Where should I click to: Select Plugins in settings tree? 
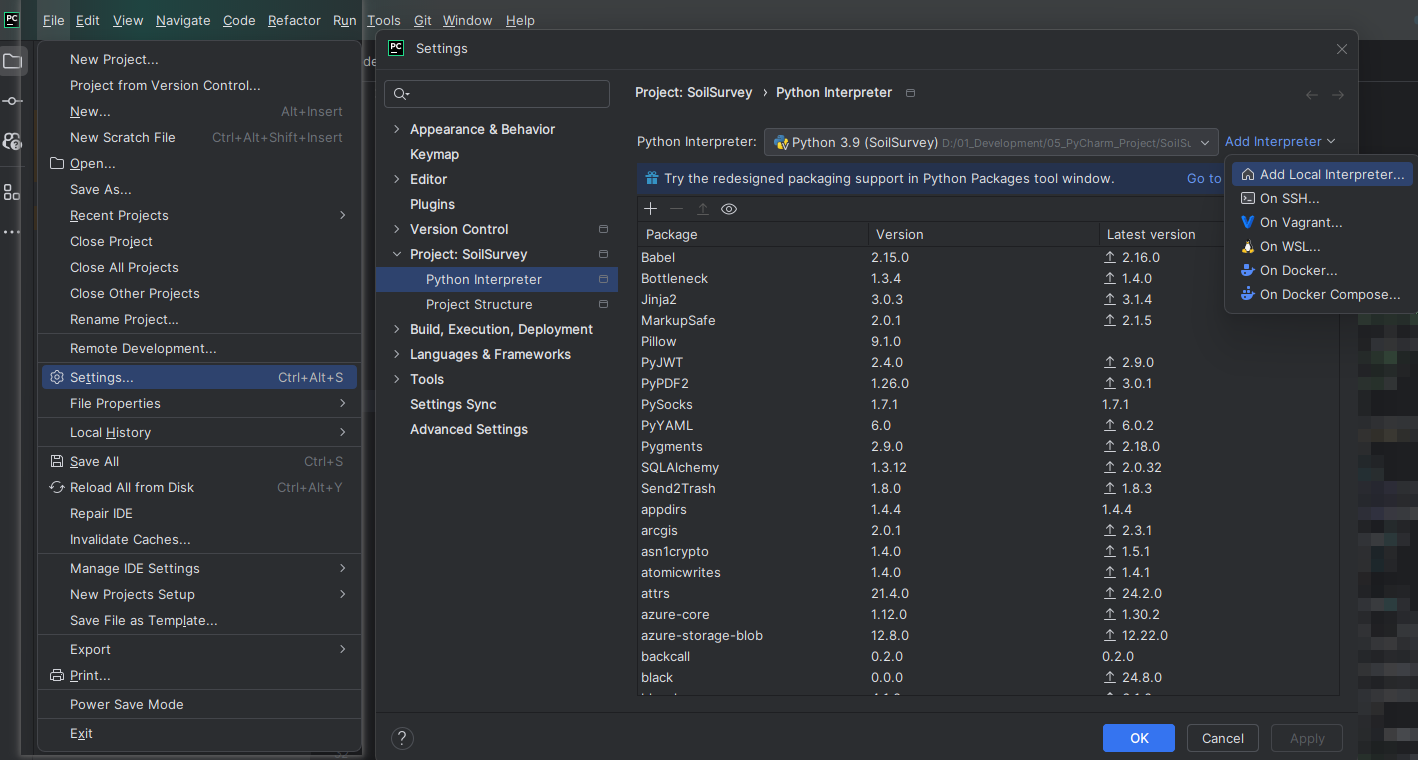tap(432, 204)
